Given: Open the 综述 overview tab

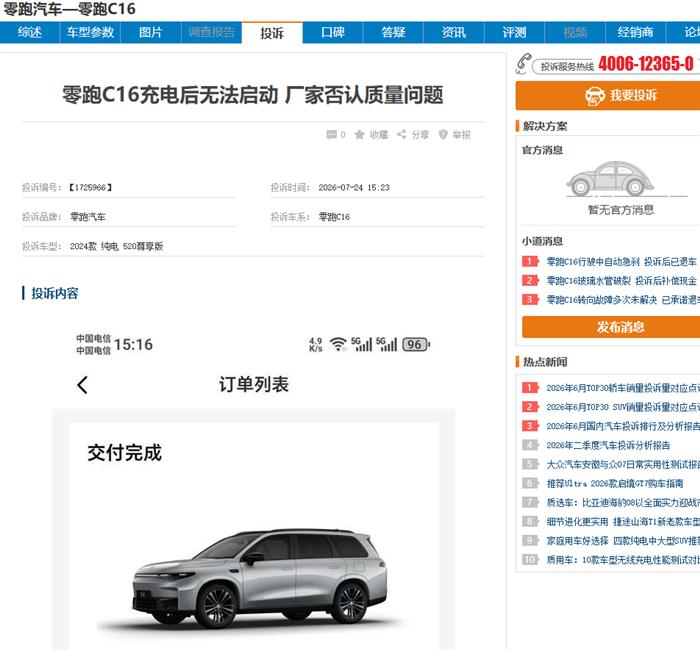Looking at the screenshot, I should point(29,32).
